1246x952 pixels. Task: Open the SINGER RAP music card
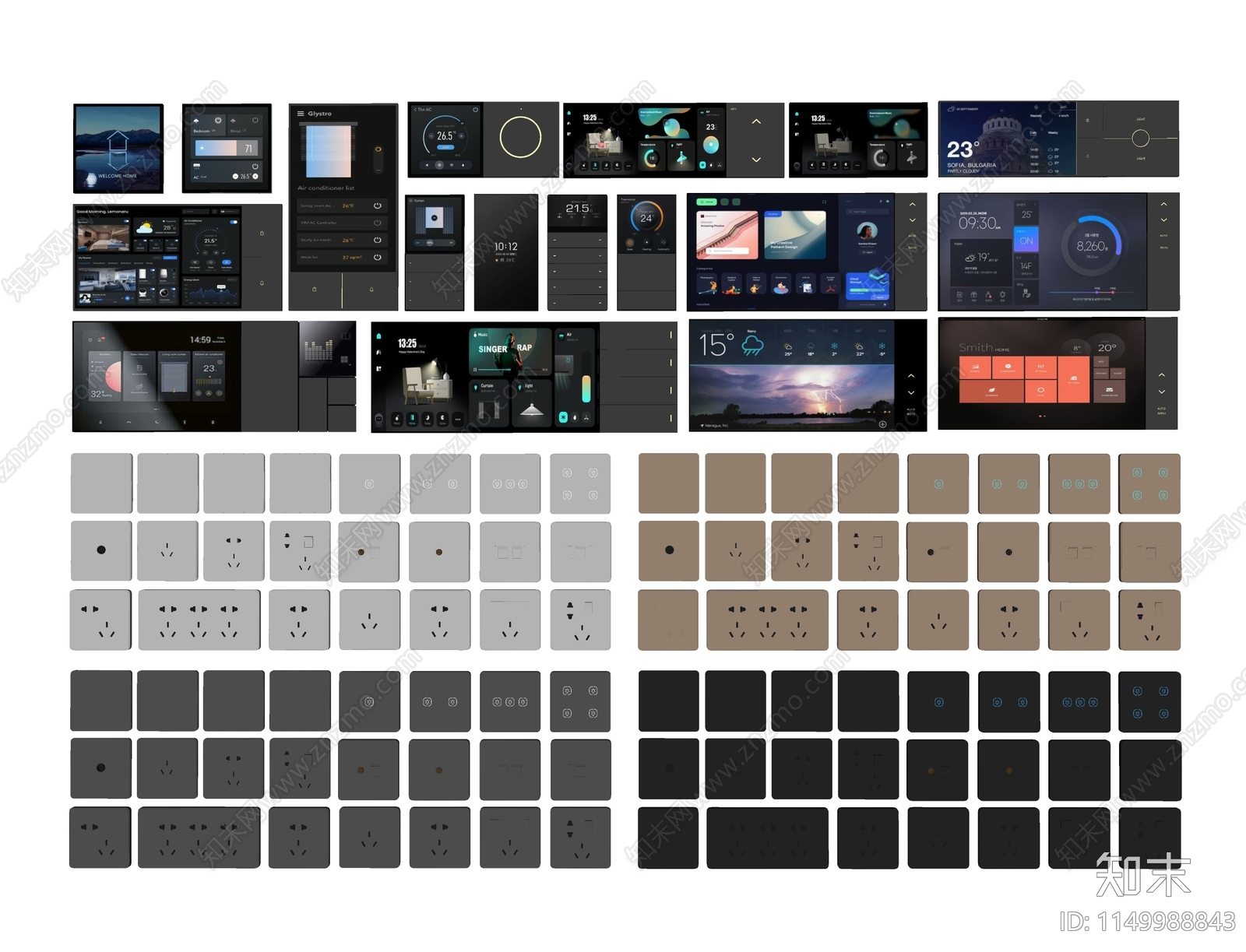[x=510, y=351]
